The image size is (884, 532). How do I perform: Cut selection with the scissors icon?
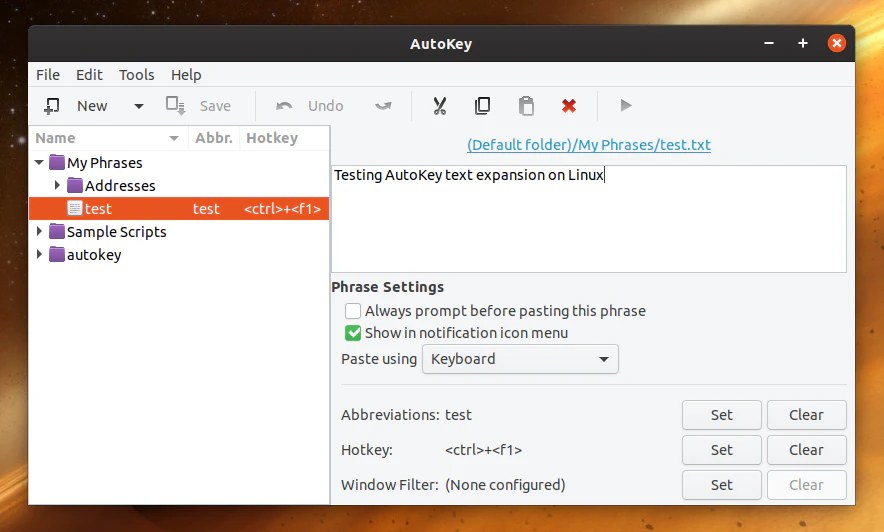(x=440, y=106)
